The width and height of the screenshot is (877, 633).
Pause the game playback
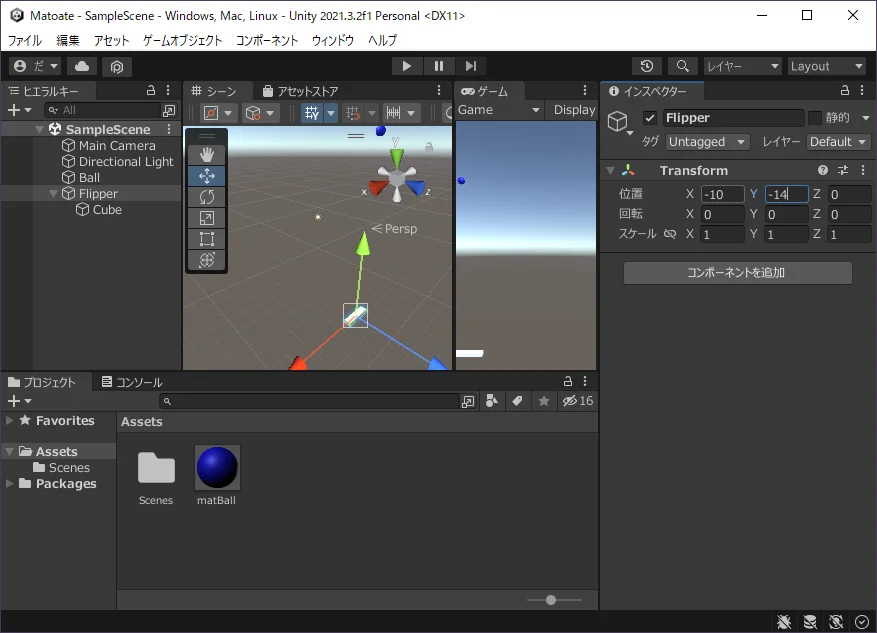pyautogui.click(x=439, y=66)
